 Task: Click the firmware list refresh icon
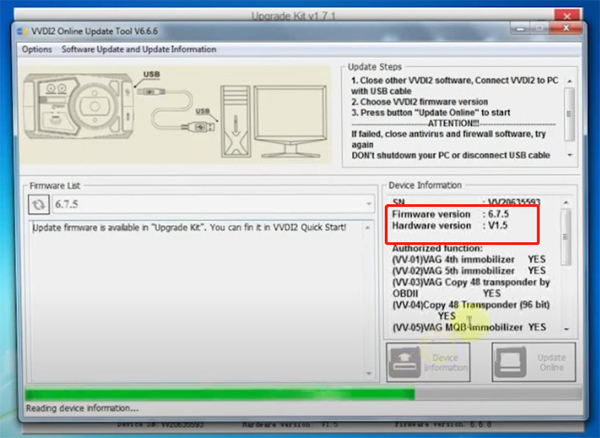[39, 204]
